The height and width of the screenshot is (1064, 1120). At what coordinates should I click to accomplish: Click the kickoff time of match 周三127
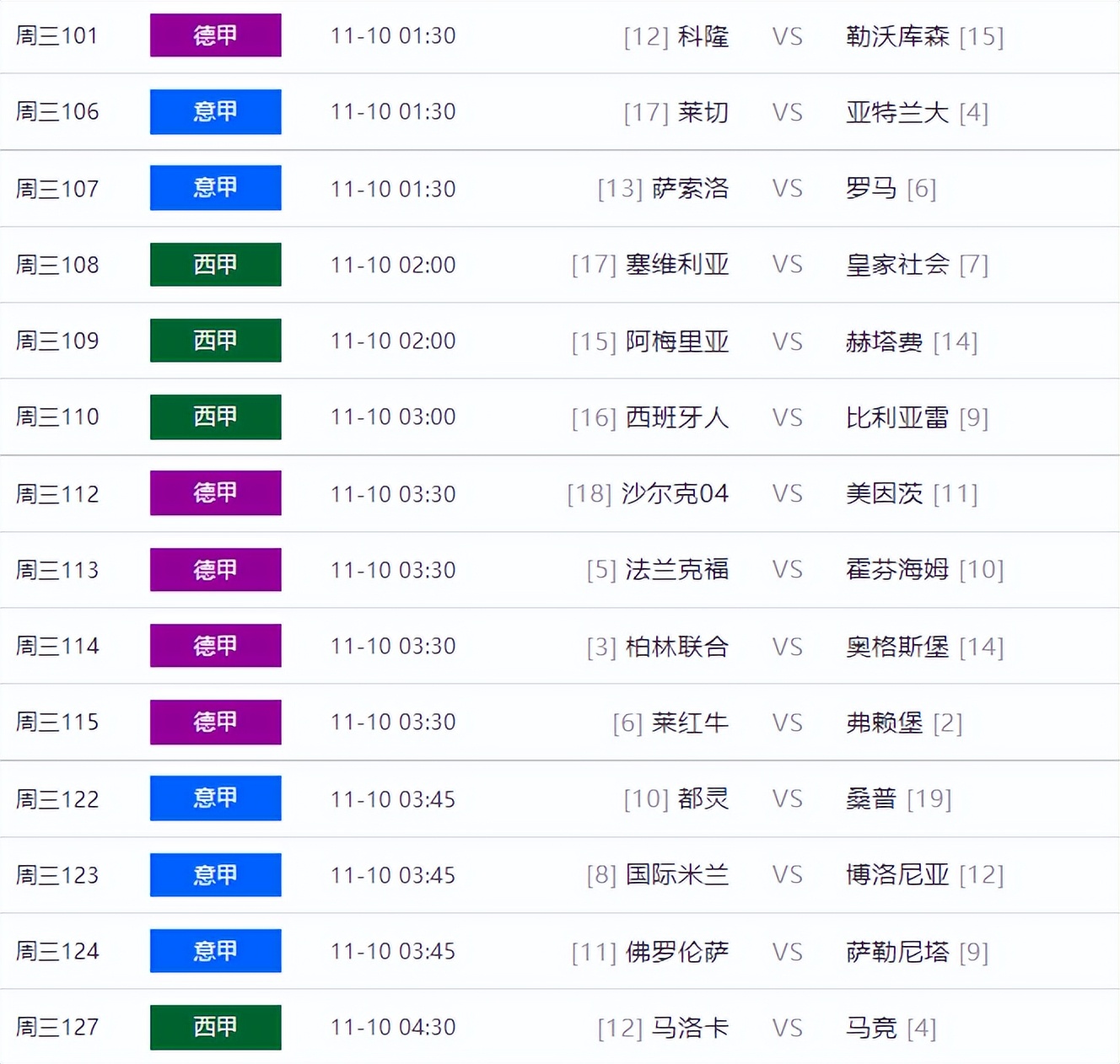point(393,1027)
